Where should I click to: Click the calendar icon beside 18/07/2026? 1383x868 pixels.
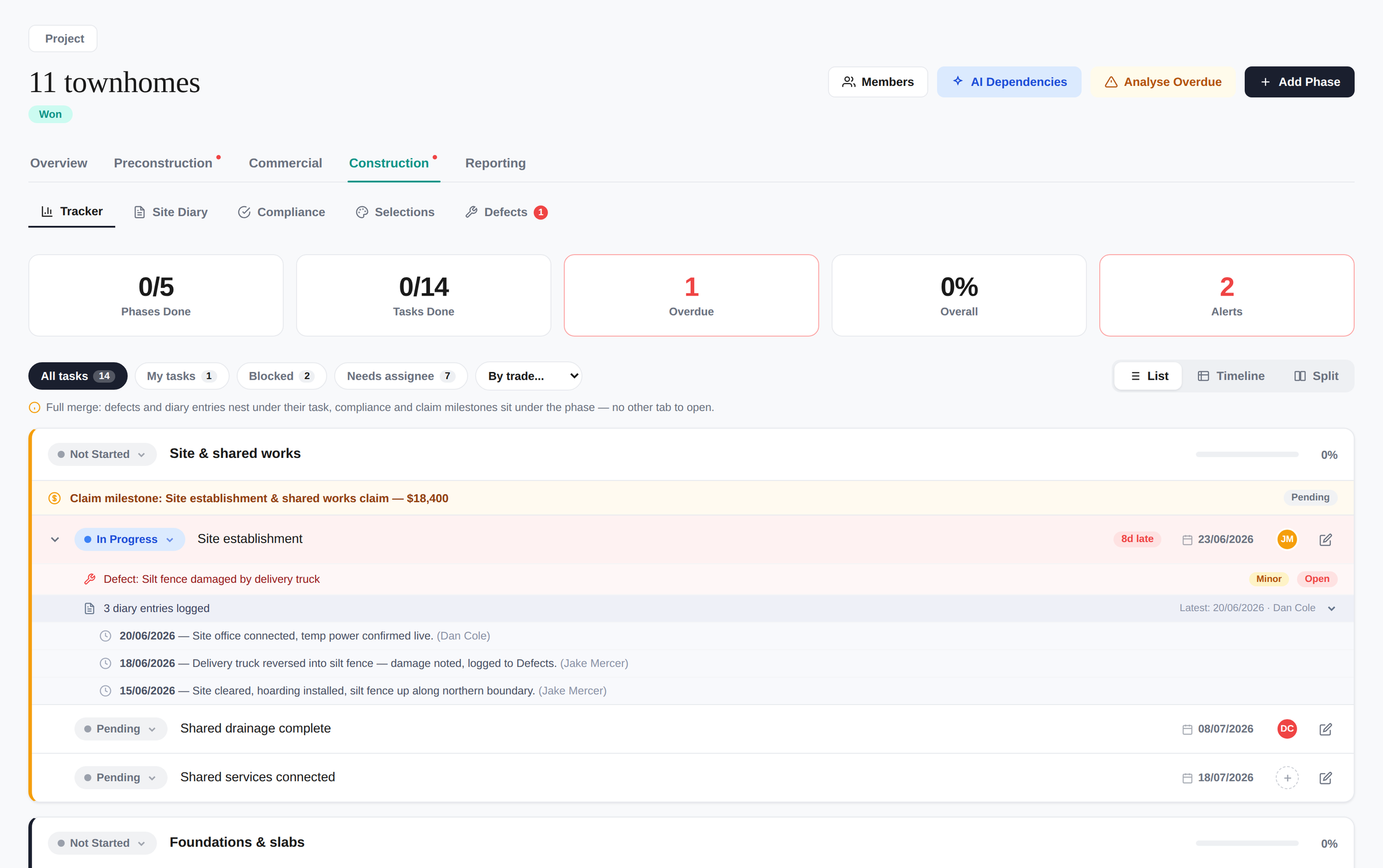click(1187, 778)
